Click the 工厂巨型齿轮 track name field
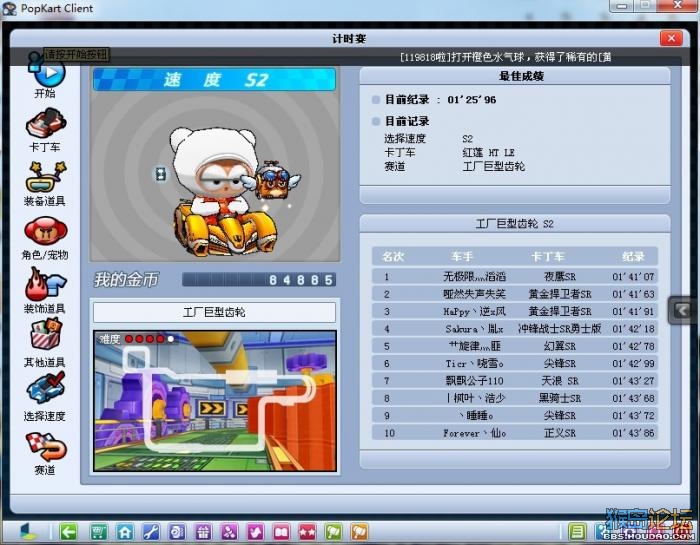Viewport: 700px width, 545px height. click(x=214, y=312)
